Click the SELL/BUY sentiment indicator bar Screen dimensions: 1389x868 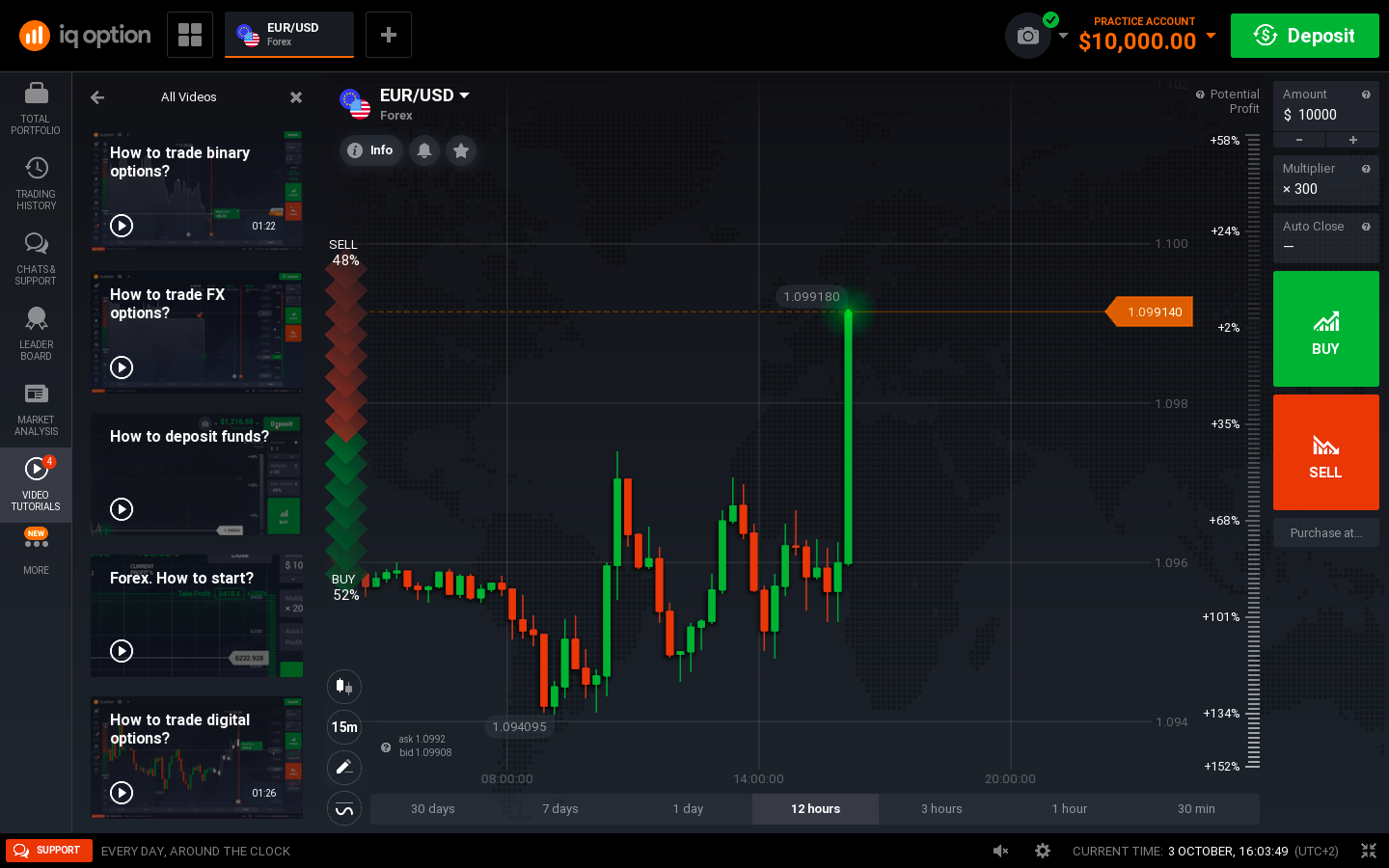tap(345, 420)
